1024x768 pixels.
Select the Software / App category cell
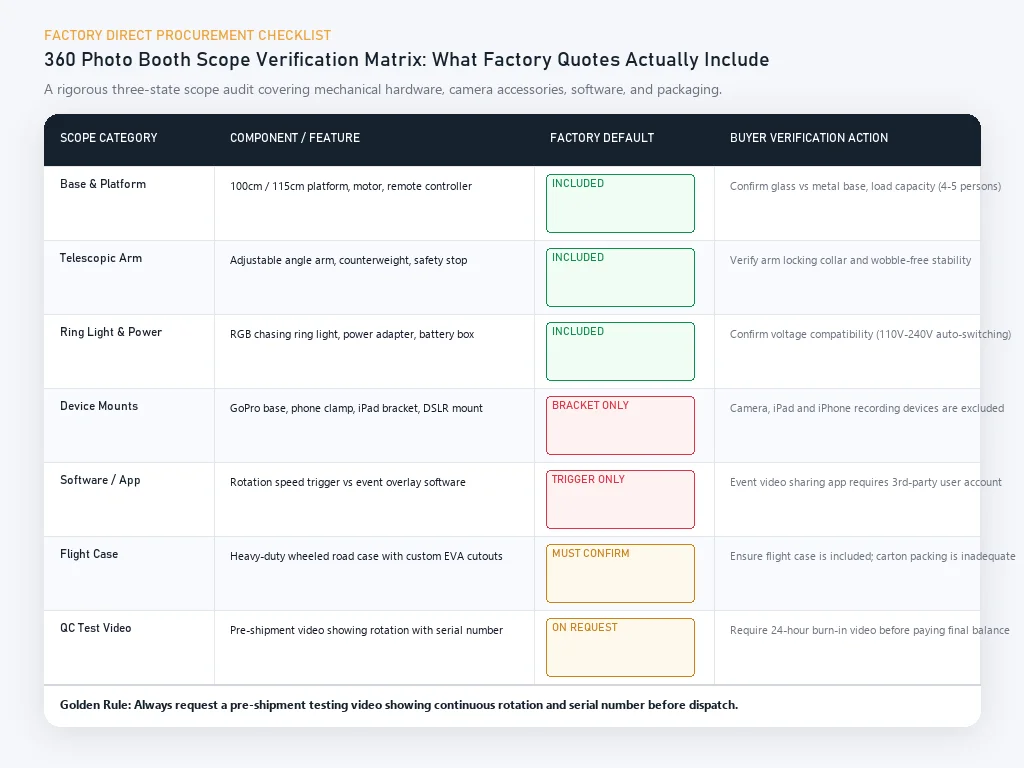[129, 500]
